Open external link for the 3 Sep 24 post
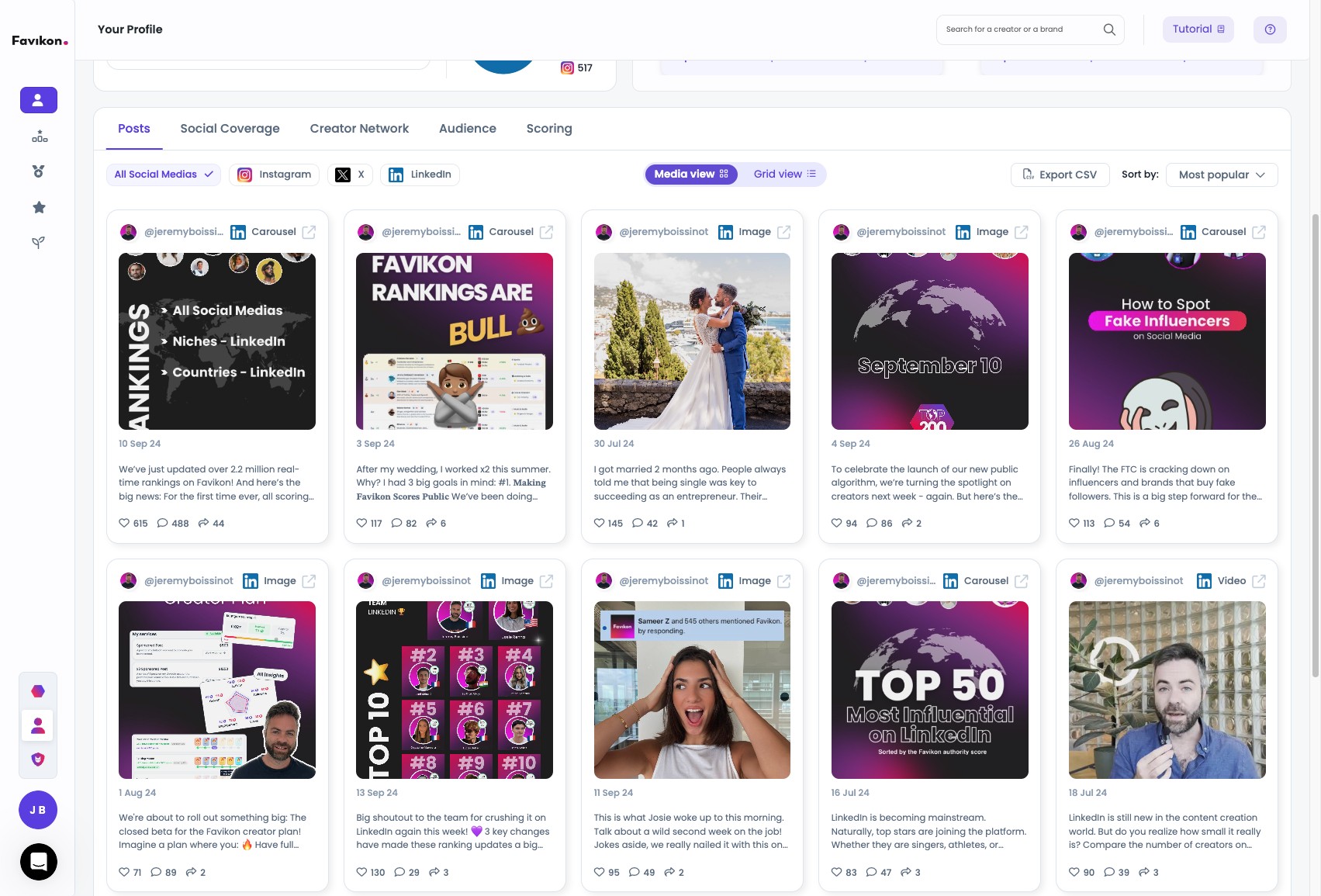Viewport: 1321px width, 896px height. click(x=546, y=232)
